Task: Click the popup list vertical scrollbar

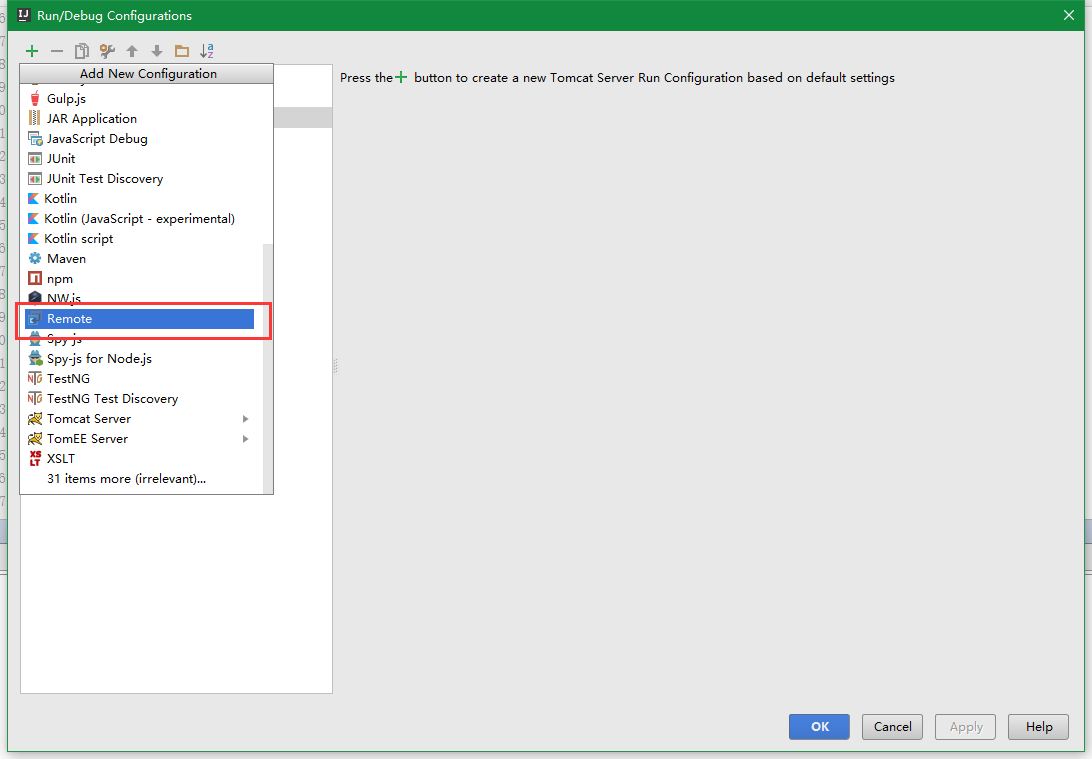Action: (267, 368)
